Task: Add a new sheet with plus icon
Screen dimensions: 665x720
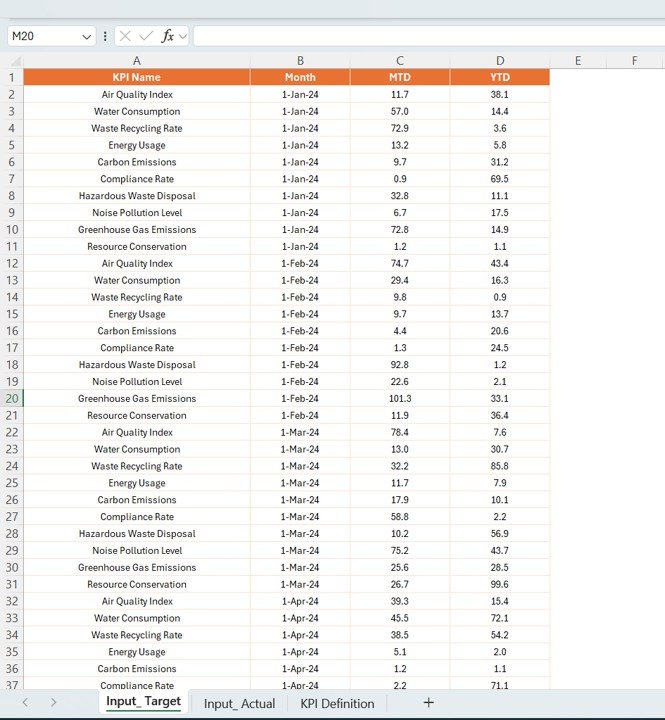Action: (428, 703)
